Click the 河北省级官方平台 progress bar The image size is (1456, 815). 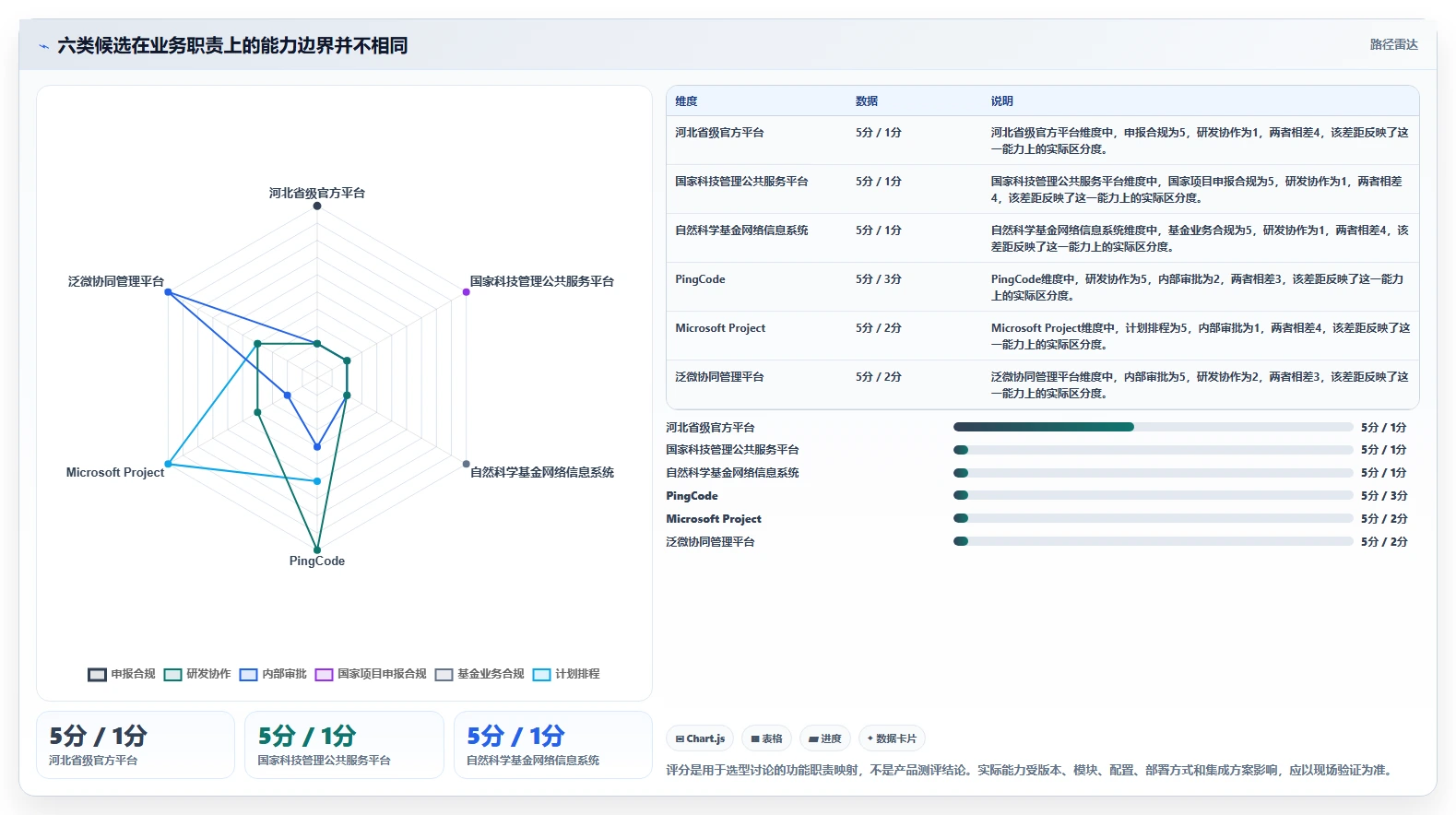click(x=1153, y=427)
